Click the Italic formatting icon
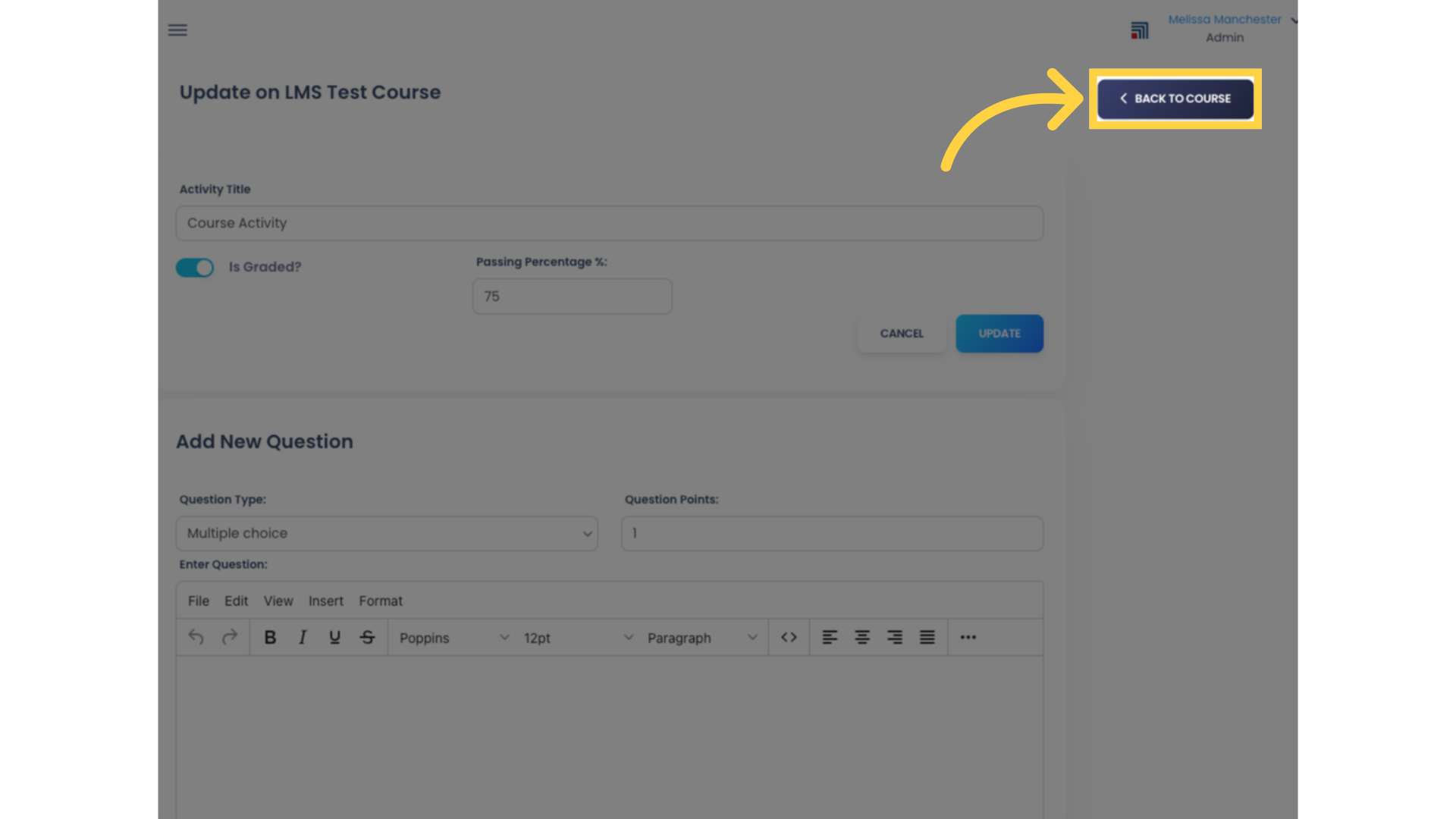The image size is (1456, 819). tap(302, 637)
